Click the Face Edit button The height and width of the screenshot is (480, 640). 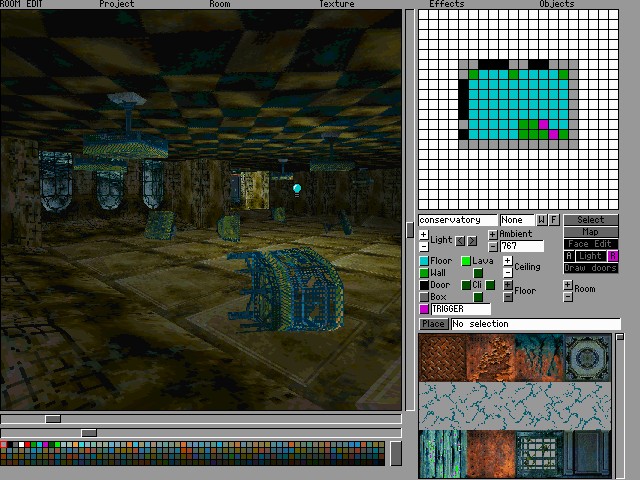click(591, 244)
